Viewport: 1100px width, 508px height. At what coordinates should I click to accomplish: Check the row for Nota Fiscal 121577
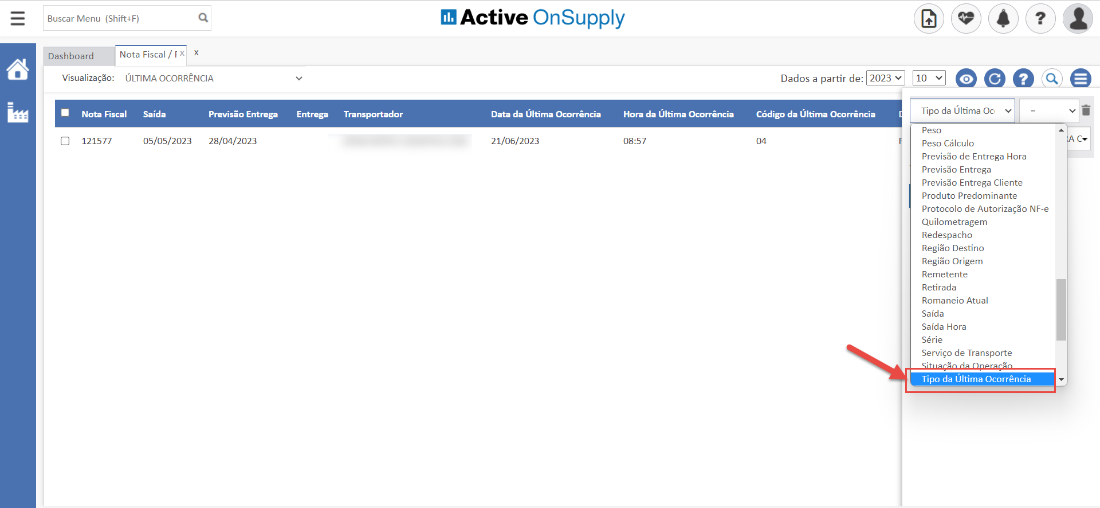coord(65,141)
